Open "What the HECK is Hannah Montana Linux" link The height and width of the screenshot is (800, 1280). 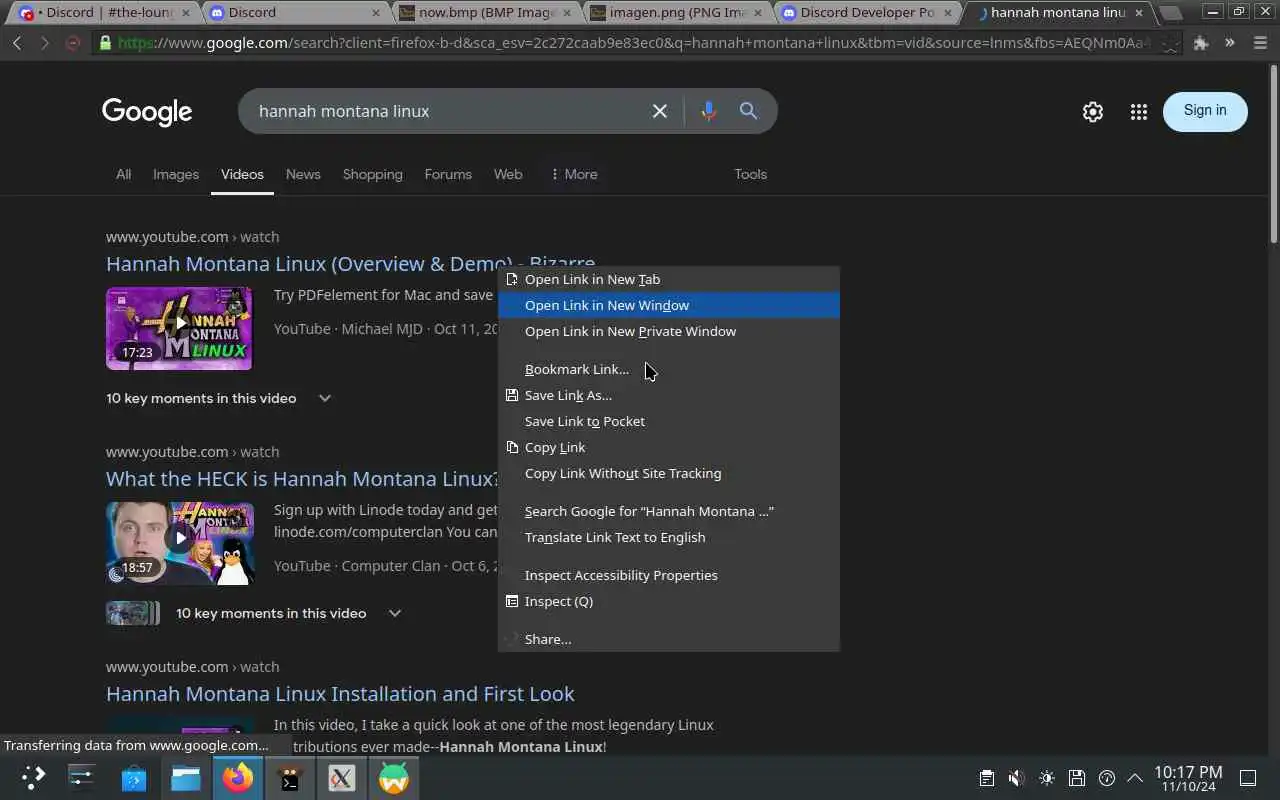302,479
